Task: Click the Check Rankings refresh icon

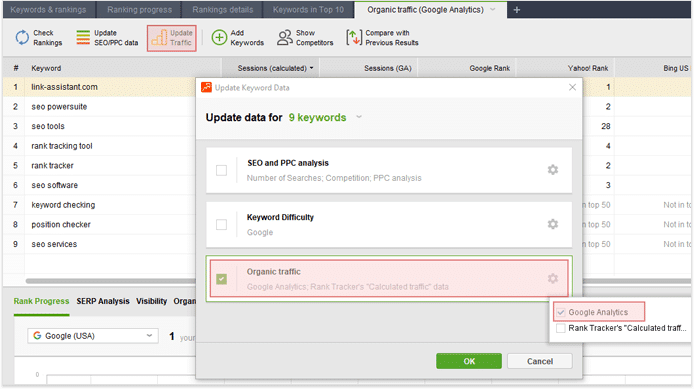Action: [x=22, y=38]
